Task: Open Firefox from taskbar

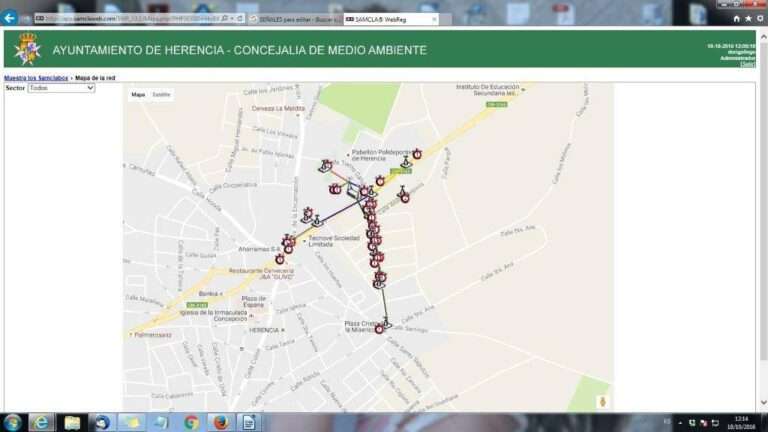Action: tap(221, 422)
